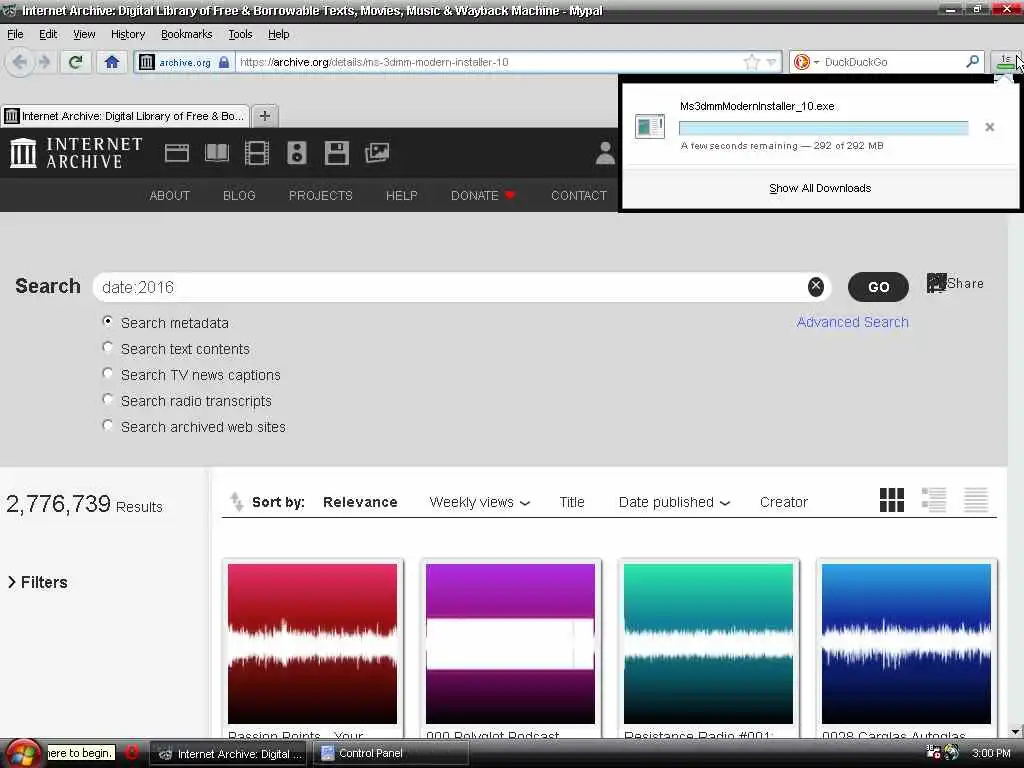Open the Images icon in navbar
Screen dimensions: 1024x768
pyautogui.click(x=377, y=153)
